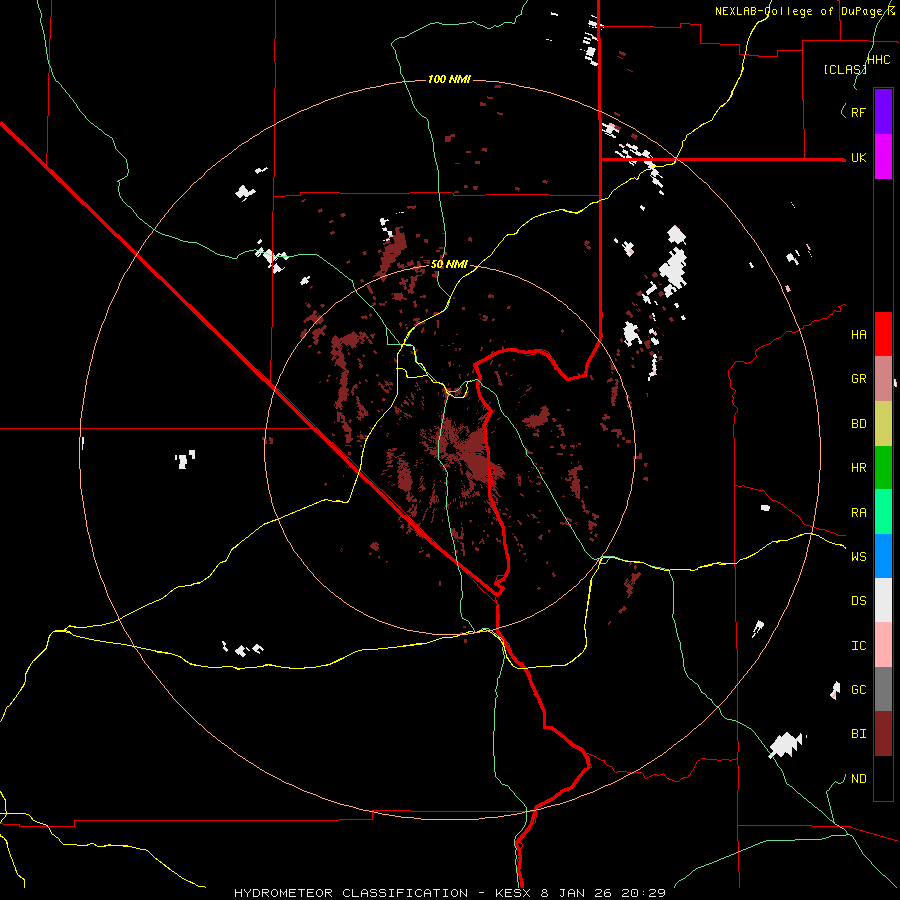Click the BI brown legend swatch
900x900 pixels.
[883, 734]
